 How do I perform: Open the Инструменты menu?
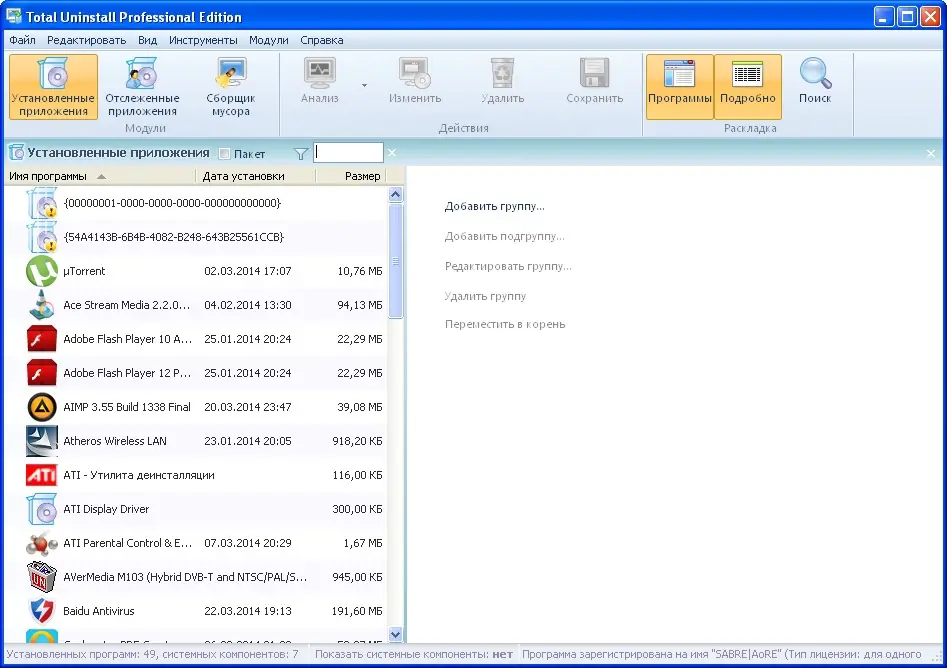tap(203, 40)
